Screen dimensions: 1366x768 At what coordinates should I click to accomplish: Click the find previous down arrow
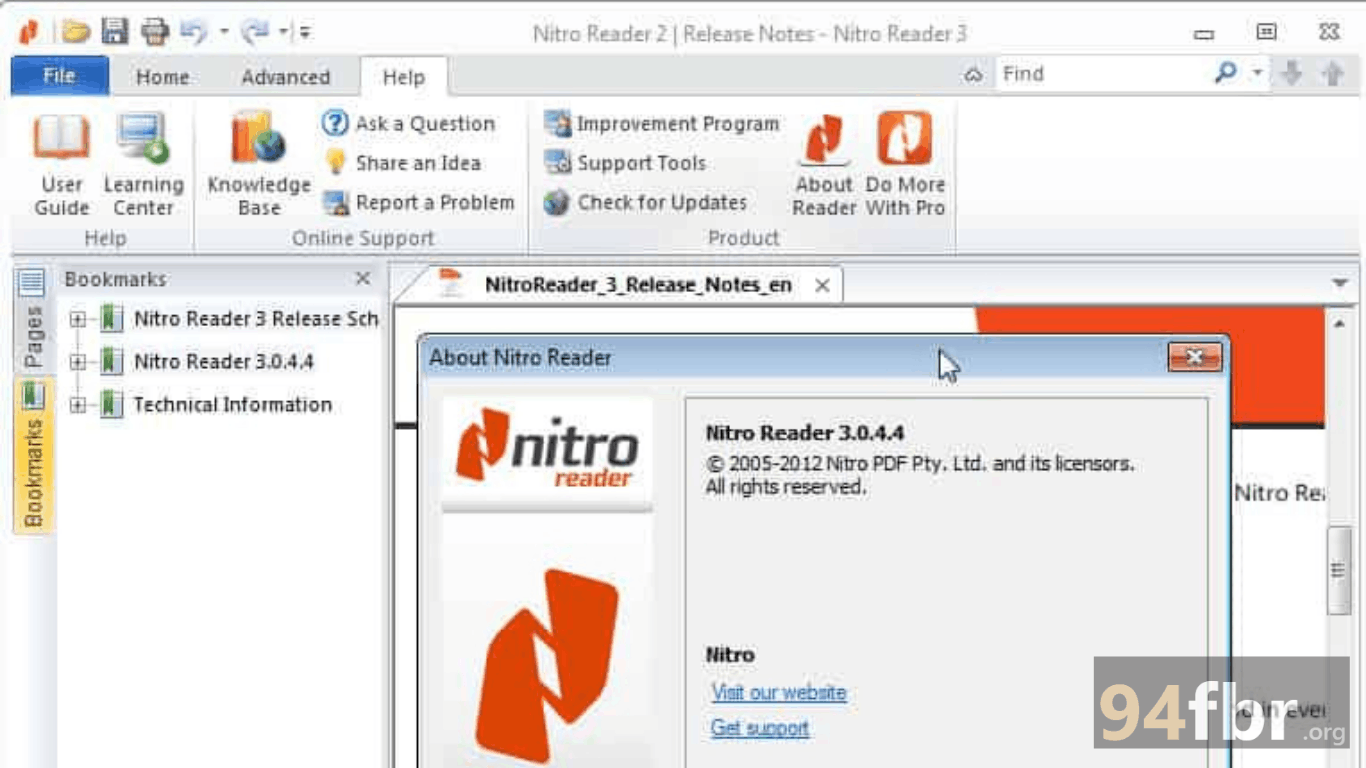click(1292, 73)
